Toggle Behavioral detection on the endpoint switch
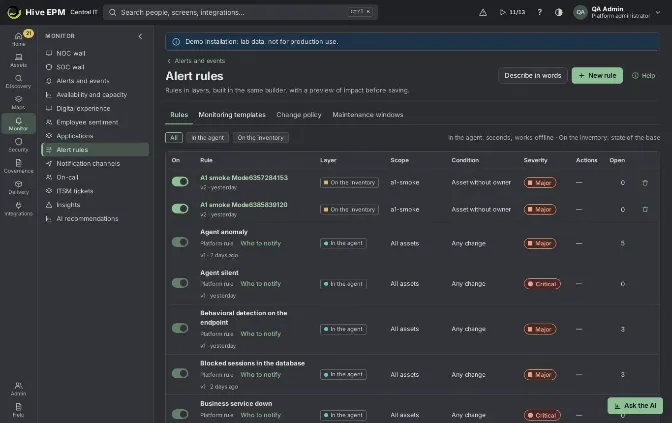 pyautogui.click(x=180, y=328)
